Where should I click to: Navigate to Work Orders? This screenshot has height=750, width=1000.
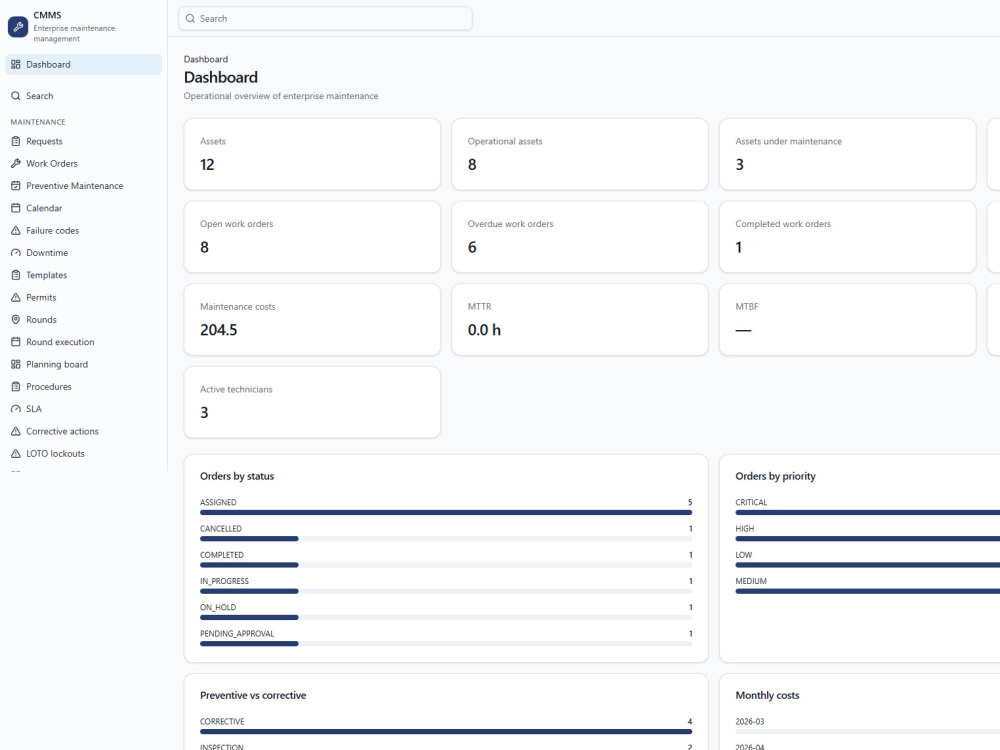[84, 163]
